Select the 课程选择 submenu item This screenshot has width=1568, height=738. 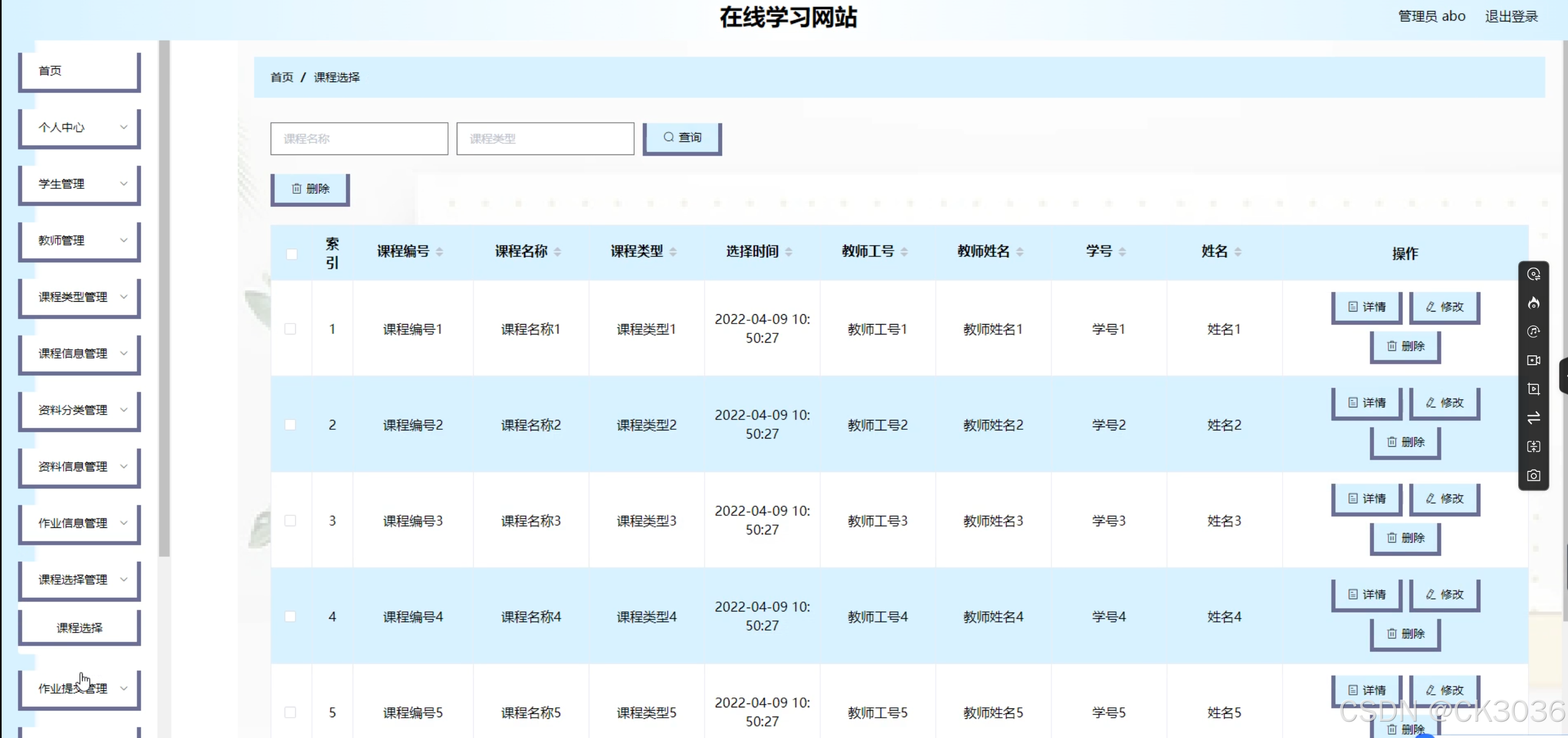(80, 627)
